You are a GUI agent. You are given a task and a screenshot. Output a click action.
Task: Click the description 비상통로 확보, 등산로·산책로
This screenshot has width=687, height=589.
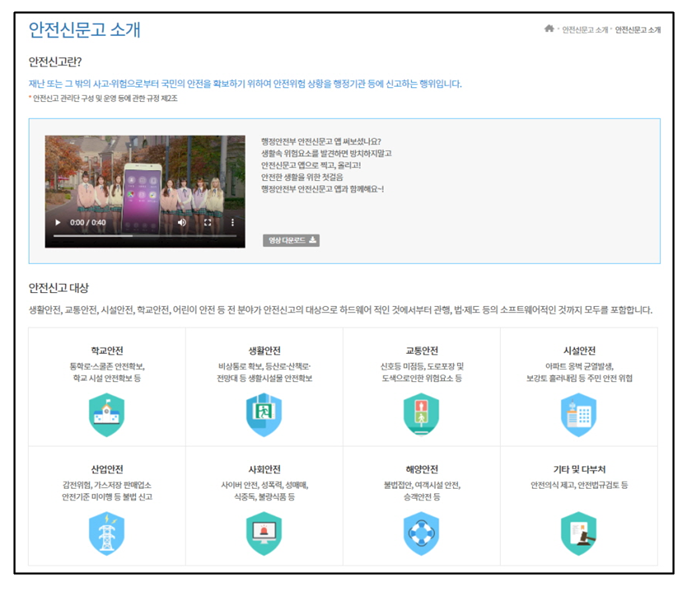(x=264, y=366)
